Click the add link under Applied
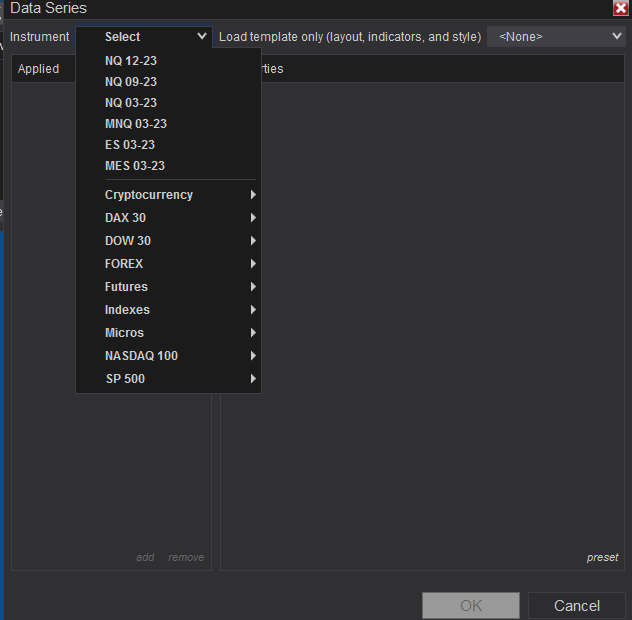The height and width of the screenshot is (620, 632). coord(145,557)
